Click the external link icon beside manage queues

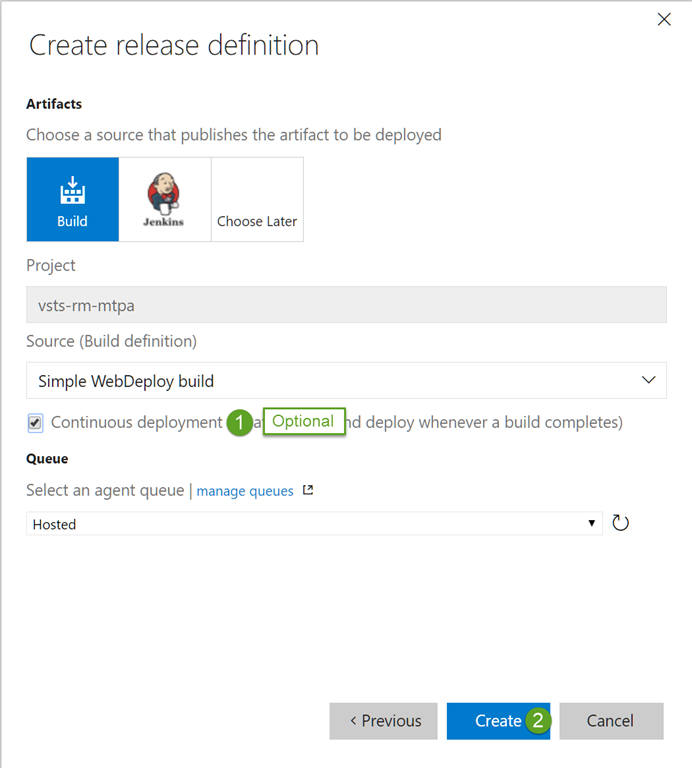308,490
